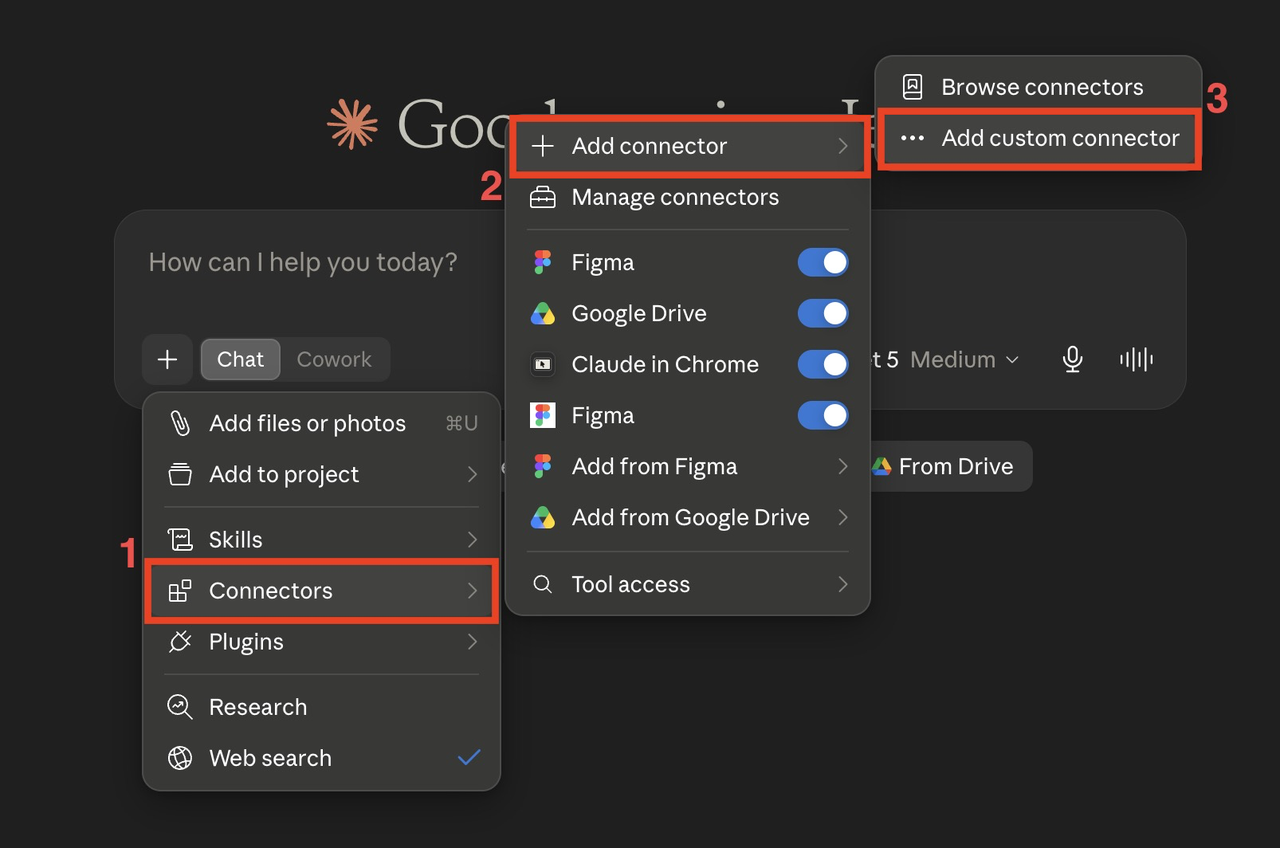This screenshot has width=1280, height=848.
Task: Click the Browse connectors book icon
Action: tap(912, 87)
